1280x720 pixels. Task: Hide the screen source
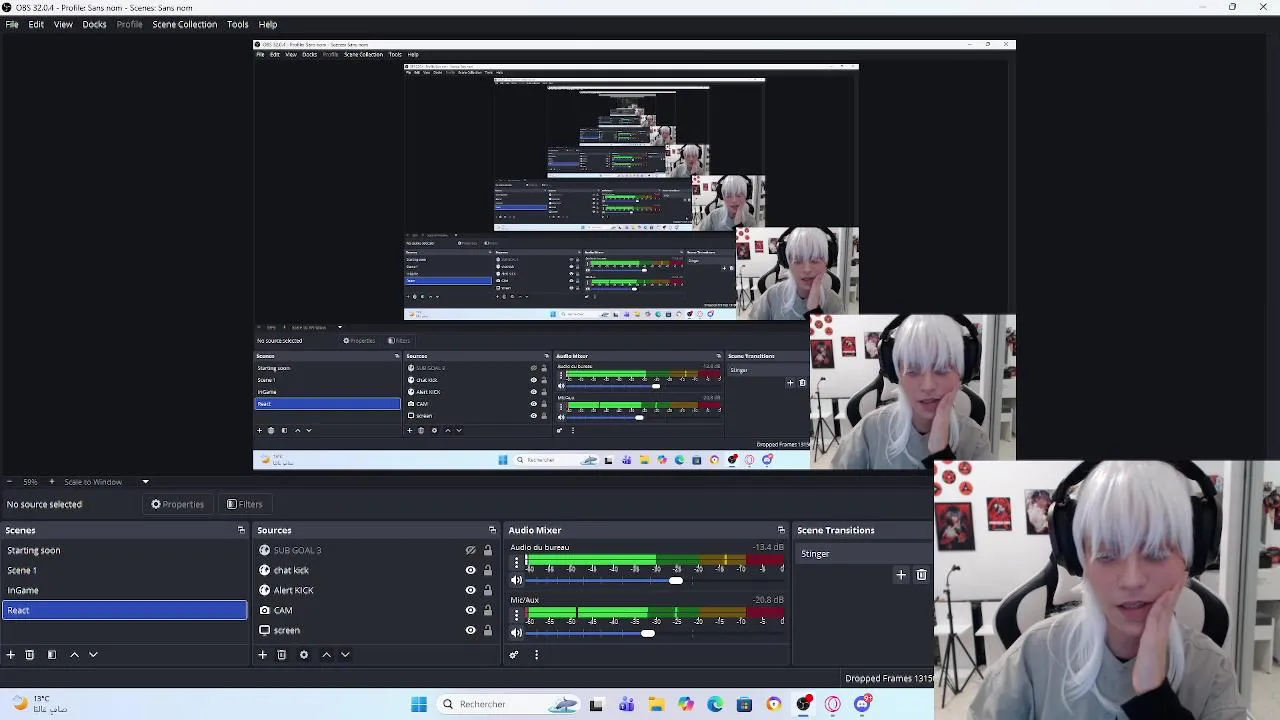[x=470, y=630]
